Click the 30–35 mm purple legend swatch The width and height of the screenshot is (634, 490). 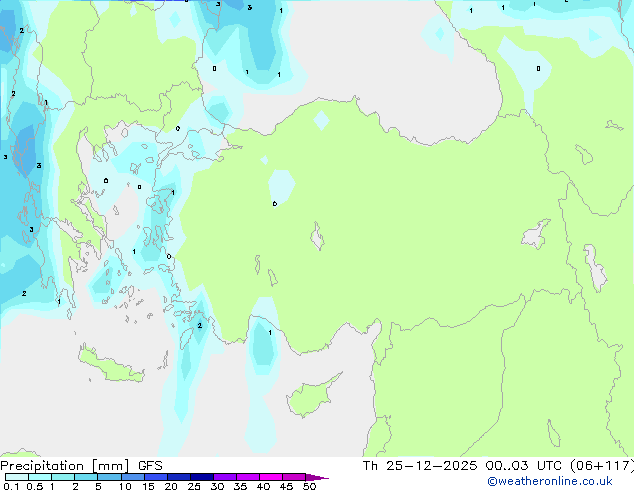225,477
